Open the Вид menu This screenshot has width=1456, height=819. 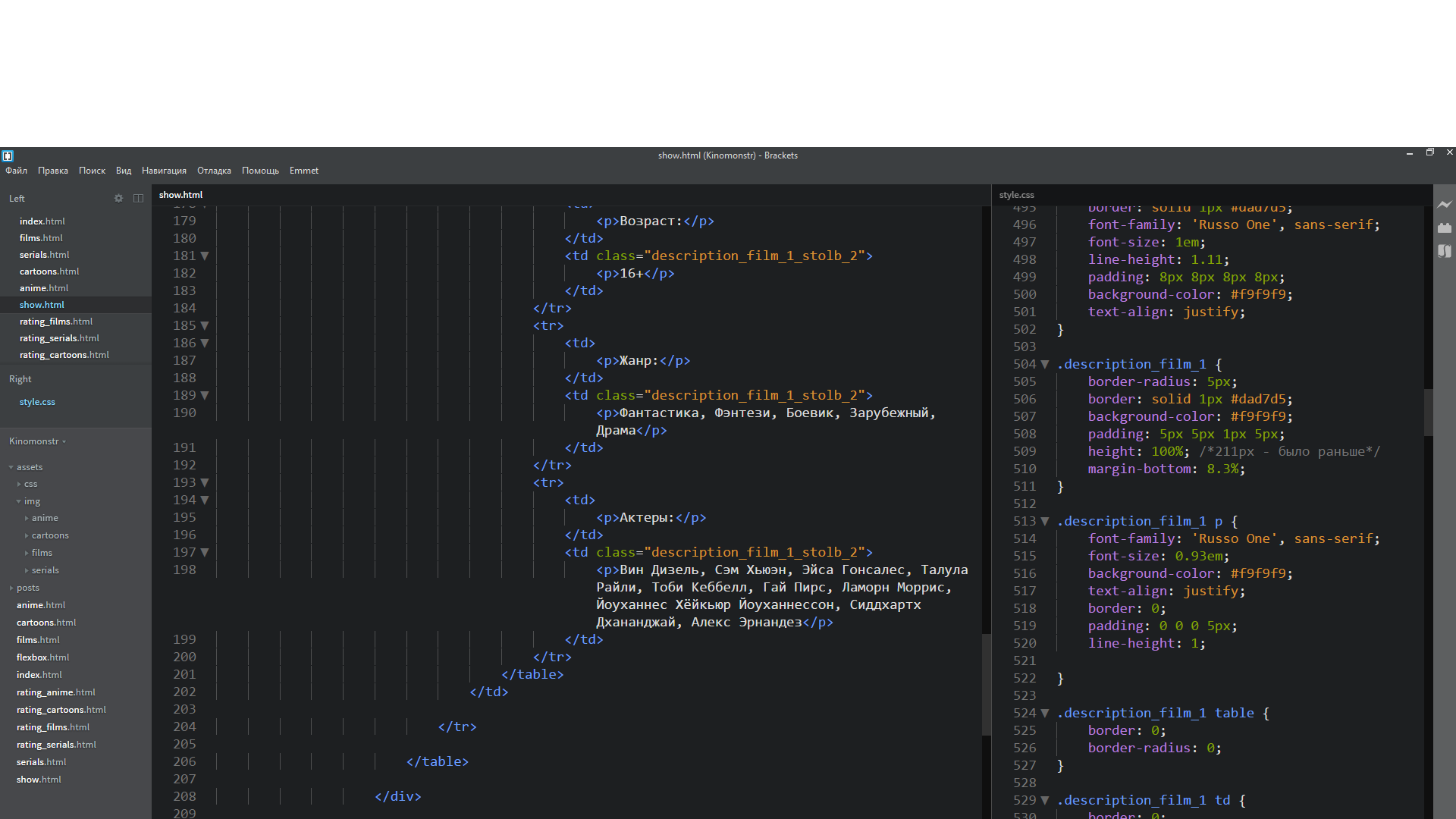[124, 171]
